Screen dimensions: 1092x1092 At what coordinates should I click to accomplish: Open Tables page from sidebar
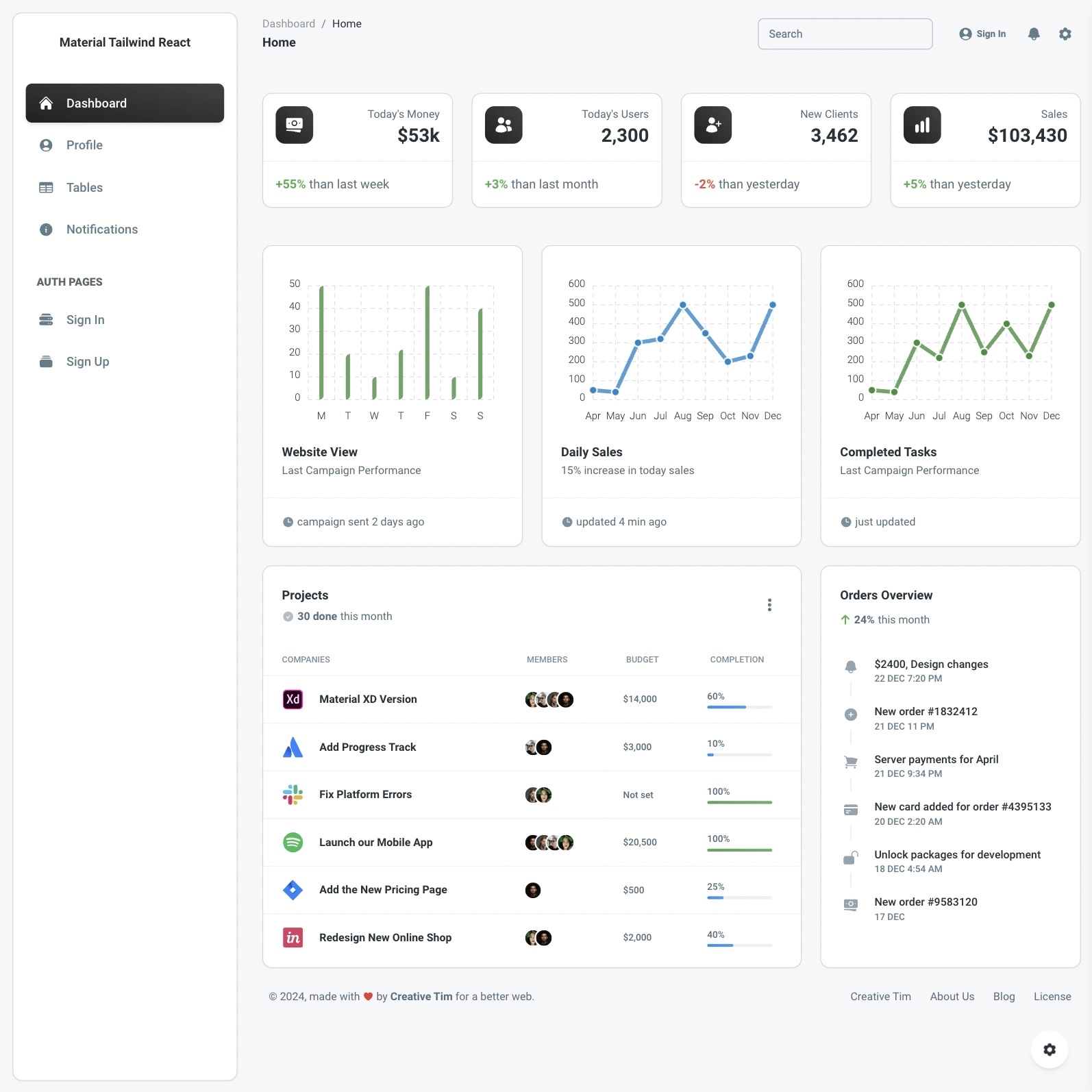click(x=125, y=188)
